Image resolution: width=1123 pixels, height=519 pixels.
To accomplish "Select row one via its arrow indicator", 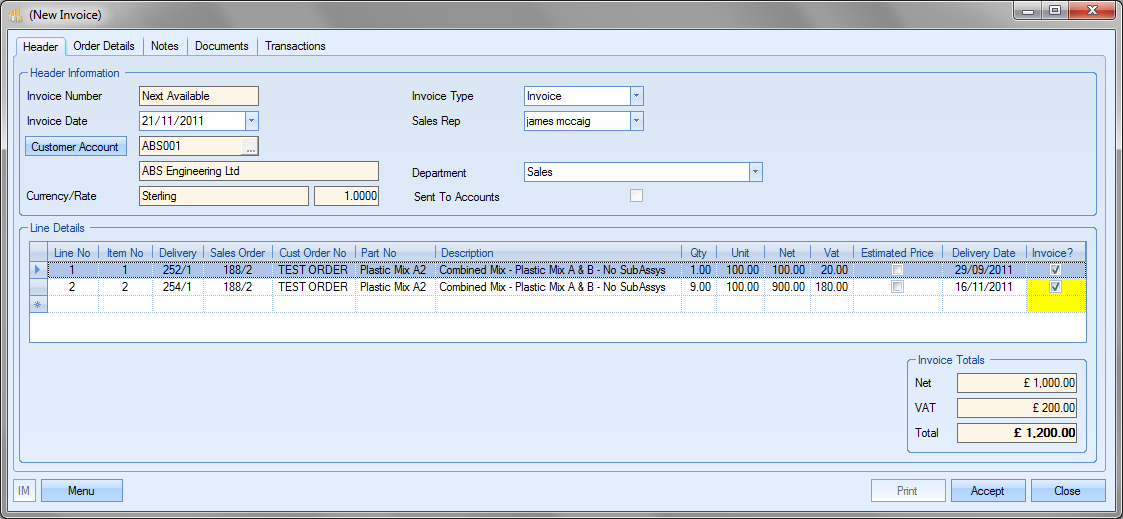I will [38, 270].
